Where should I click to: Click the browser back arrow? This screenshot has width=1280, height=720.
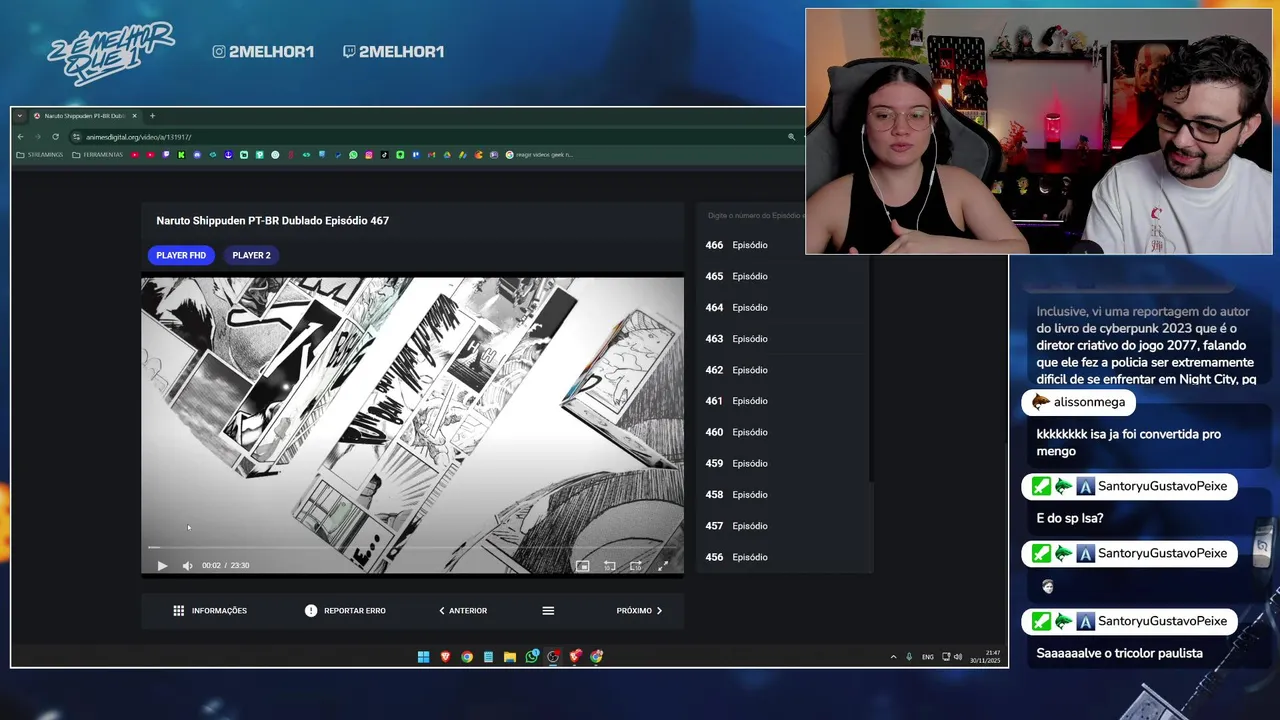click(x=21, y=137)
